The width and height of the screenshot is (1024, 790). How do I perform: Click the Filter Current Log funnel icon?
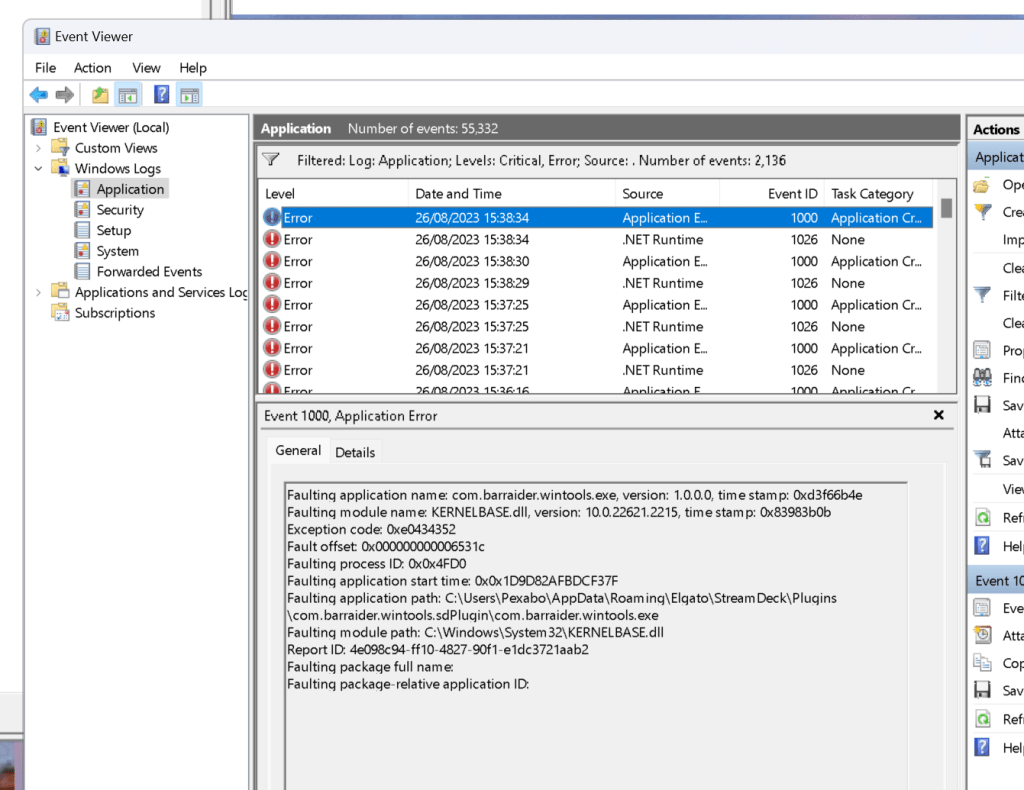[x=982, y=294]
